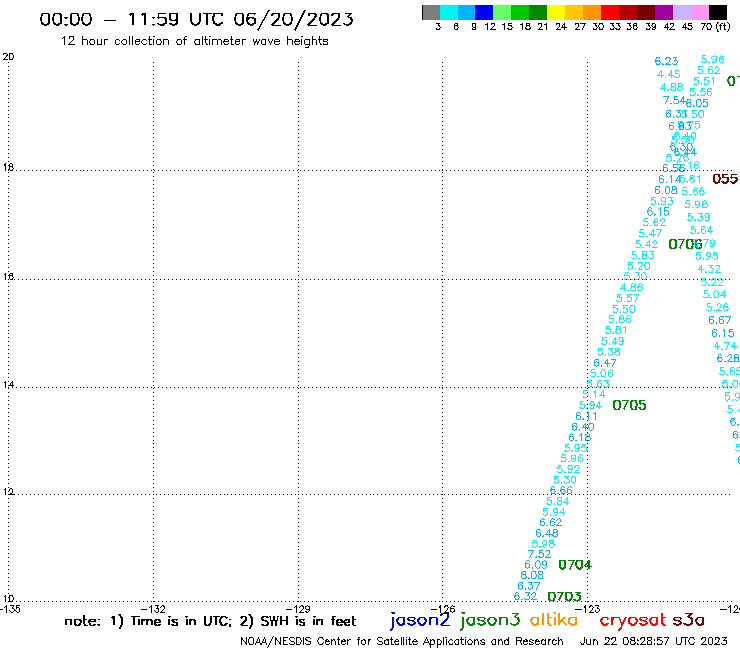
Task: Click the NOAA/NESDIS Center credit text
Action: point(402,641)
